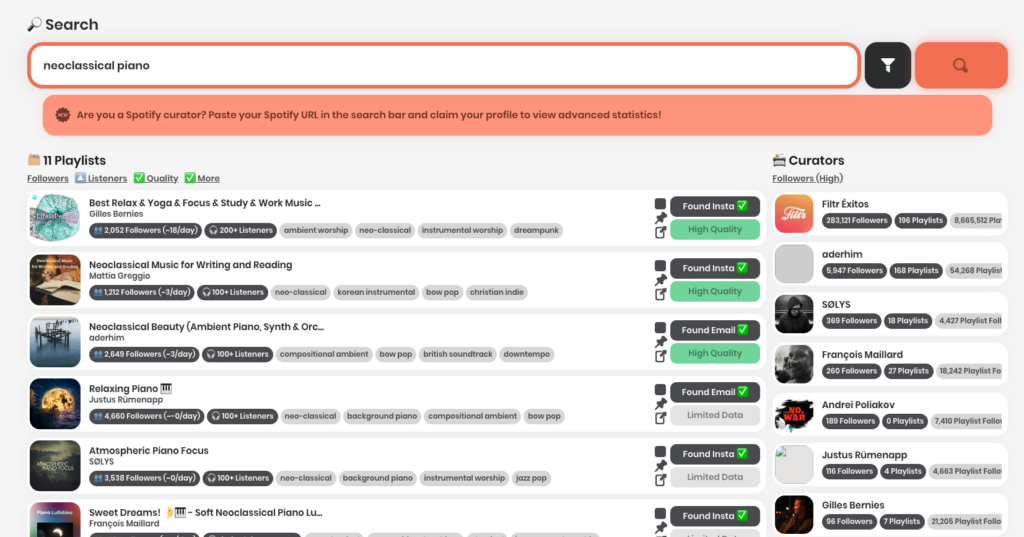Click 4,660 Followers badge on Relaxing Piano
This screenshot has width=1024, height=537.
pyautogui.click(x=146, y=416)
